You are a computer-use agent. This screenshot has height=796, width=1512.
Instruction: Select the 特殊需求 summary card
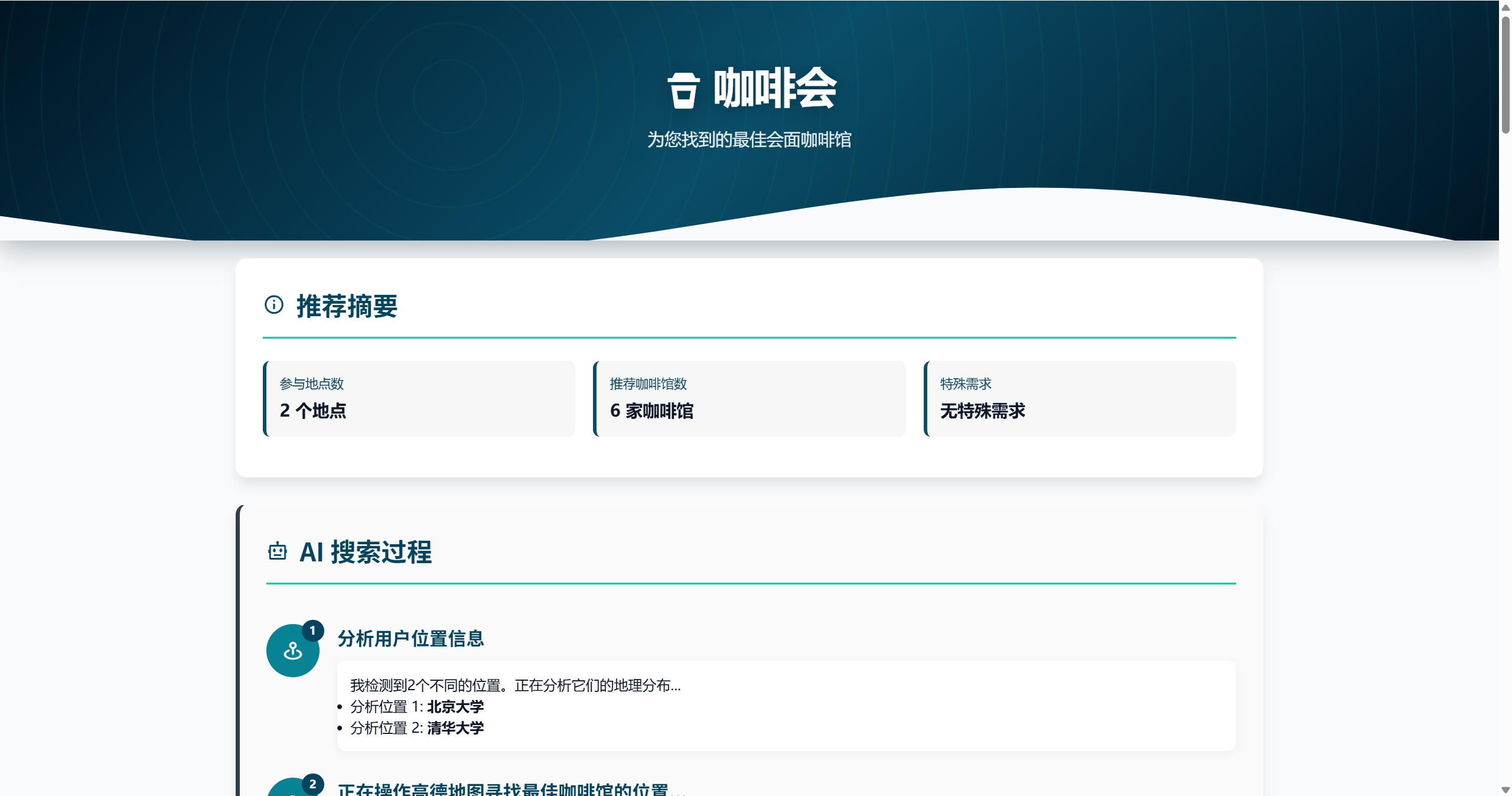[x=1079, y=399]
